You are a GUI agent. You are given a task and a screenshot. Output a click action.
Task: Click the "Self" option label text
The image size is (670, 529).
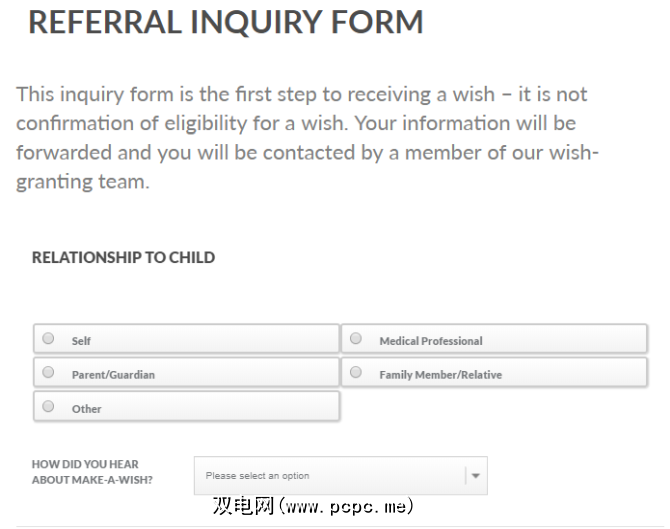[x=81, y=341]
